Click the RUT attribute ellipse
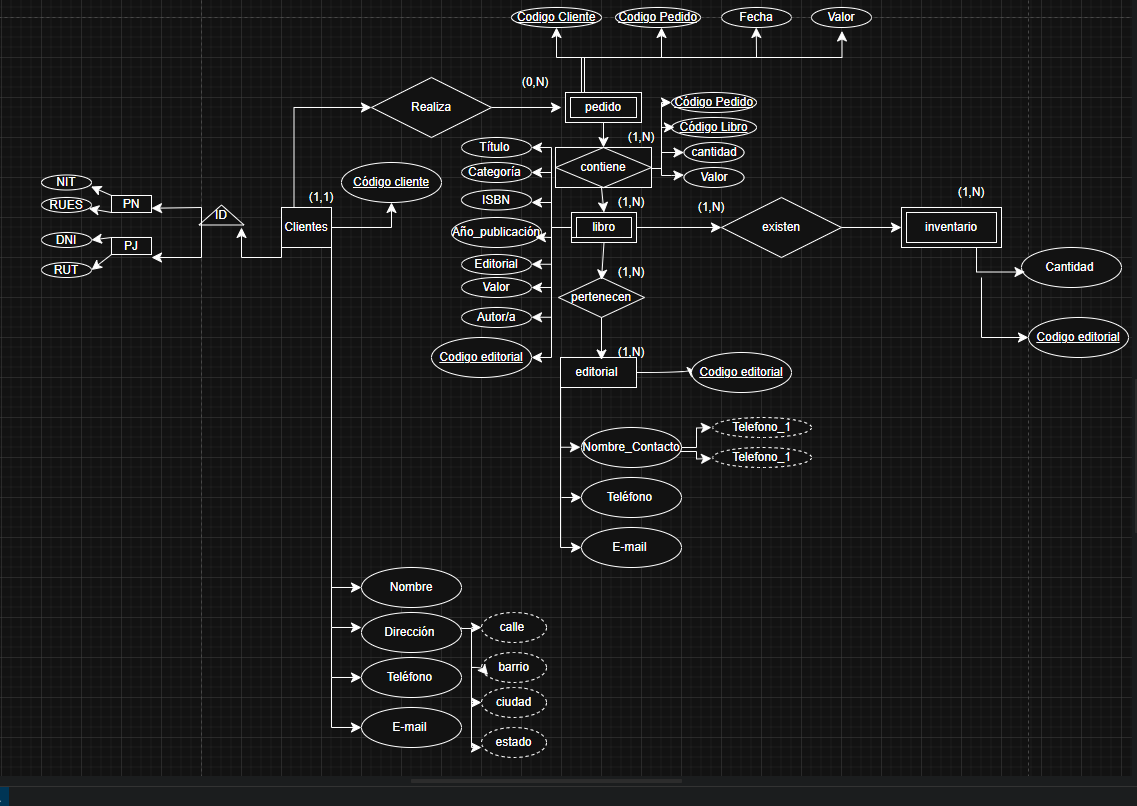The height and width of the screenshot is (806, 1137). tap(66, 270)
